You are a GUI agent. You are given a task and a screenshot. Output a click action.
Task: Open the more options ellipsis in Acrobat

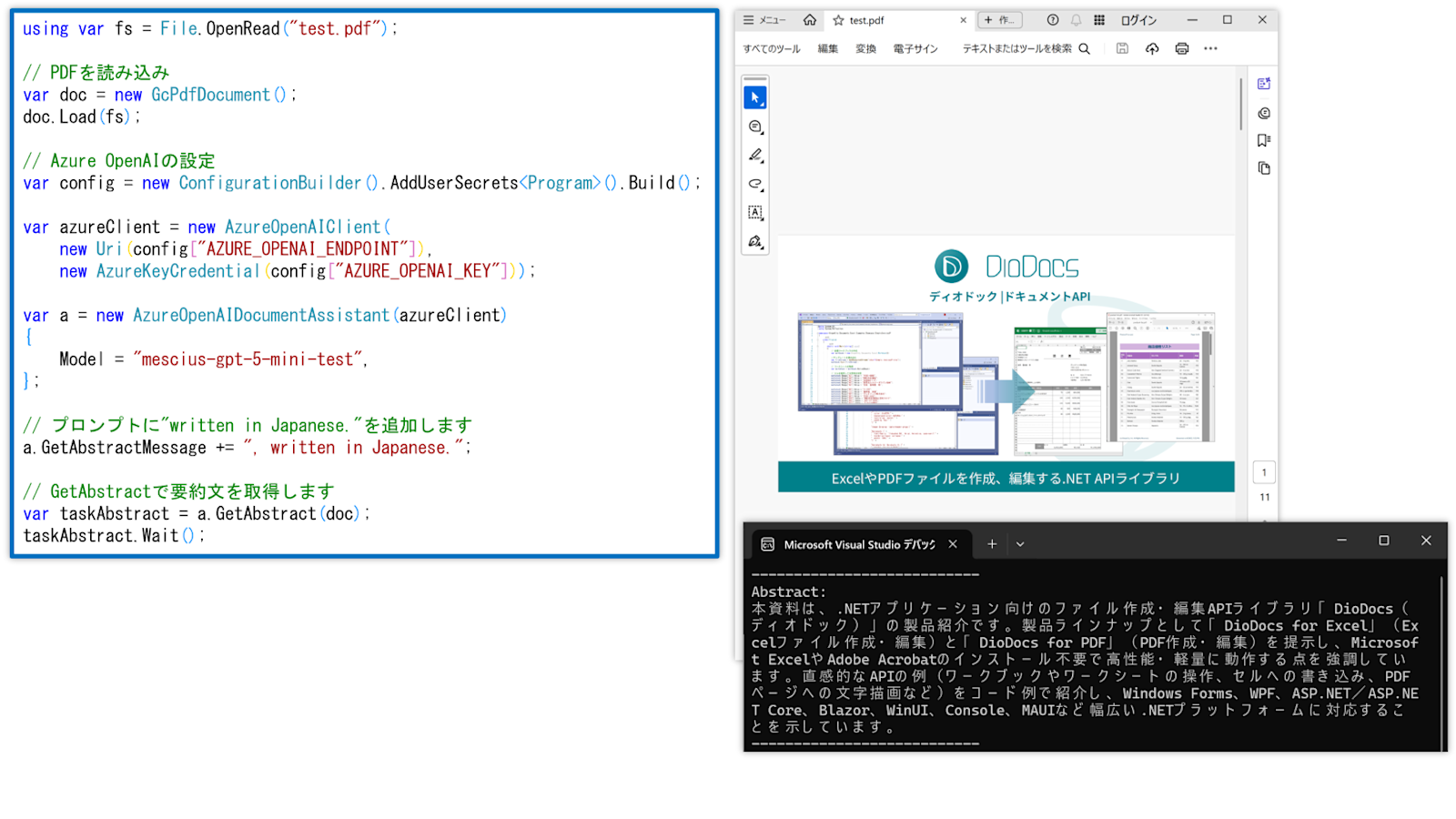(x=1210, y=48)
